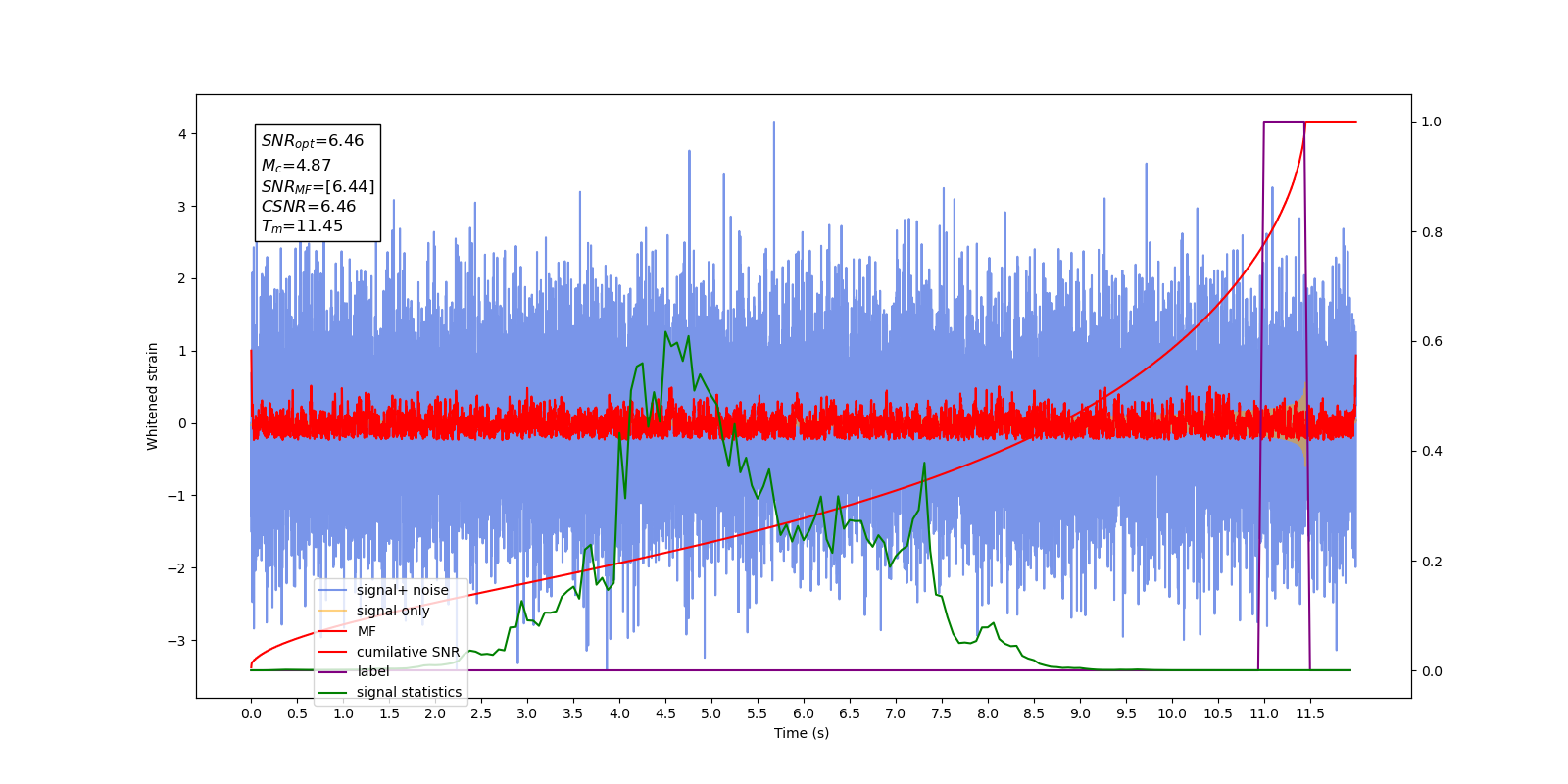Click the 7.0 tick on the time axis

tap(896, 713)
